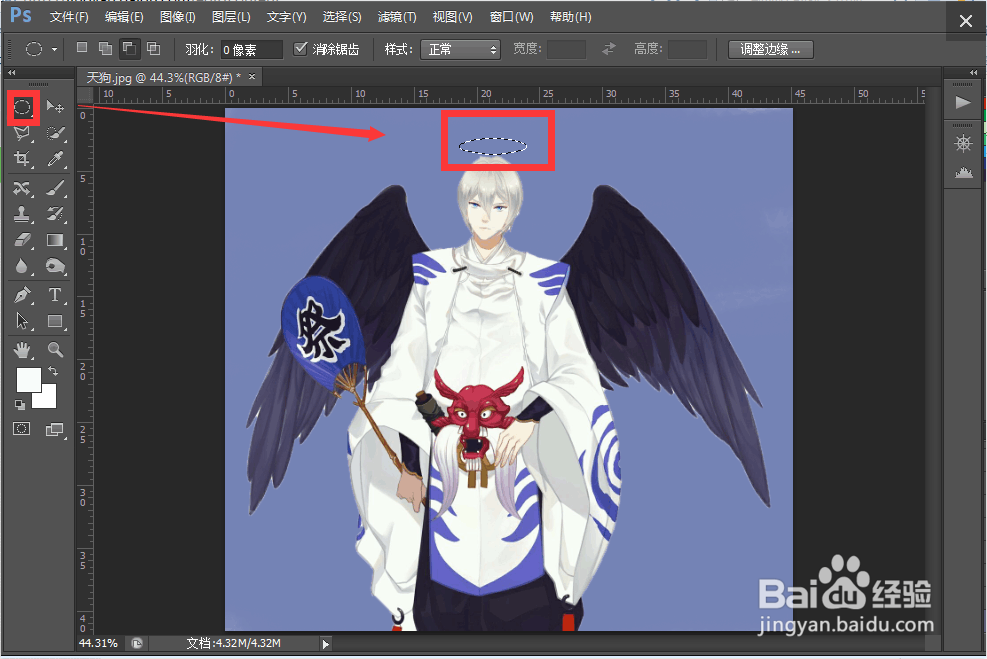Screen dimensions: 987x659
Task: Select the Gradient tool
Action: (55, 240)
